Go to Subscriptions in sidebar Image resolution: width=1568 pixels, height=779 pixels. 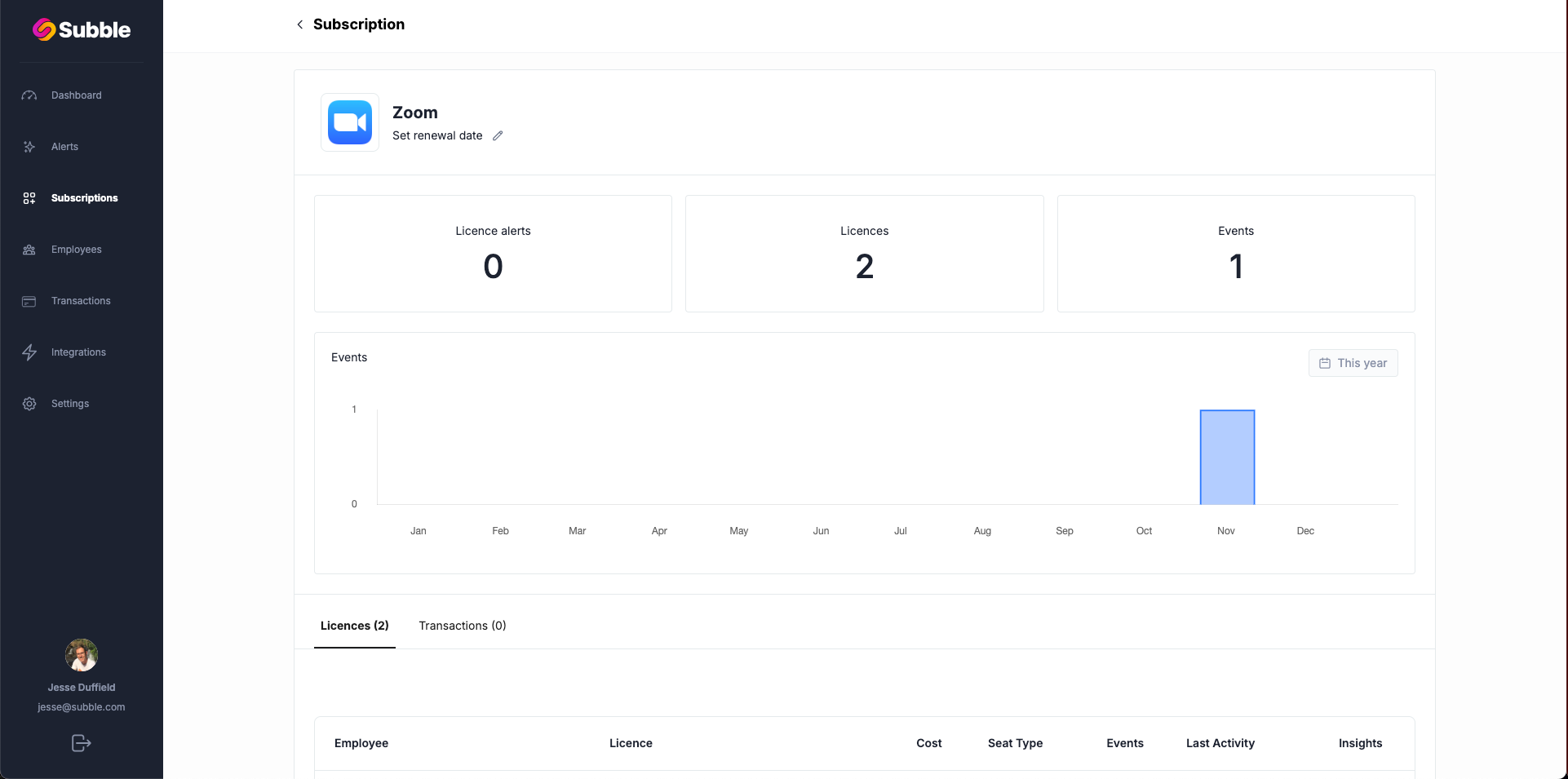pos(85,198)
